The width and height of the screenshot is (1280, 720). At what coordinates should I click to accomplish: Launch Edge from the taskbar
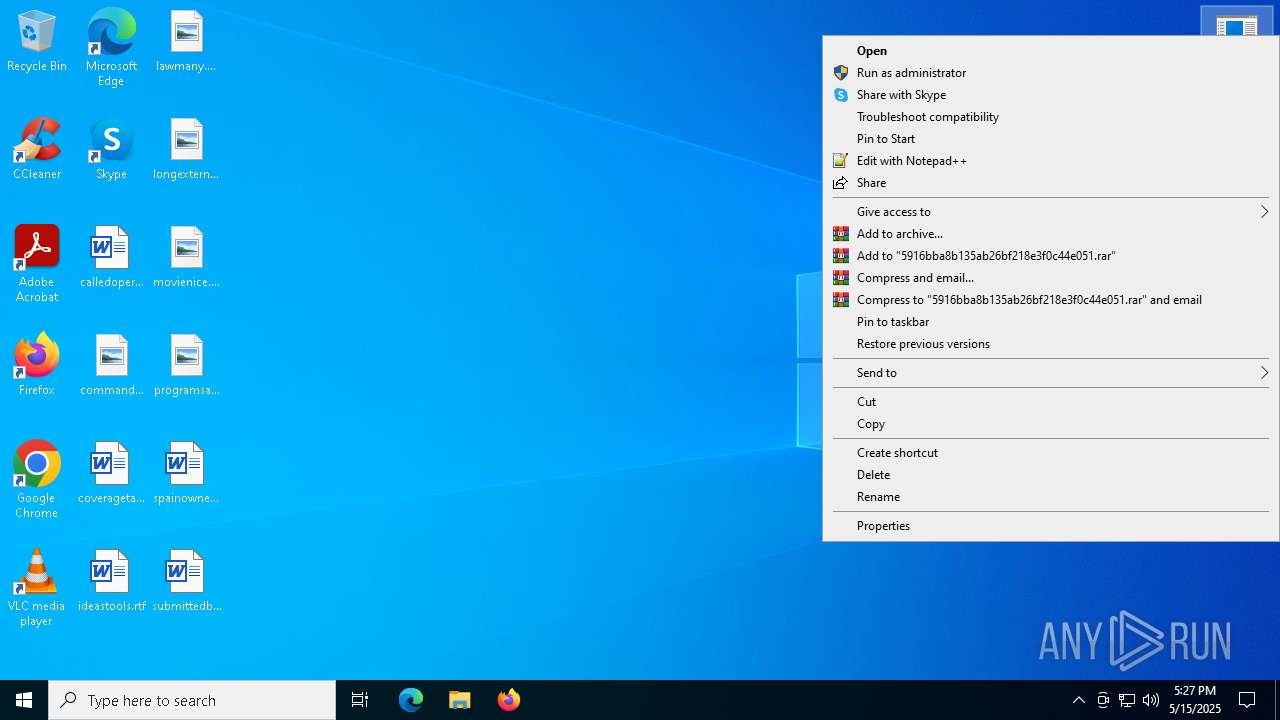(x=411, y=700)
